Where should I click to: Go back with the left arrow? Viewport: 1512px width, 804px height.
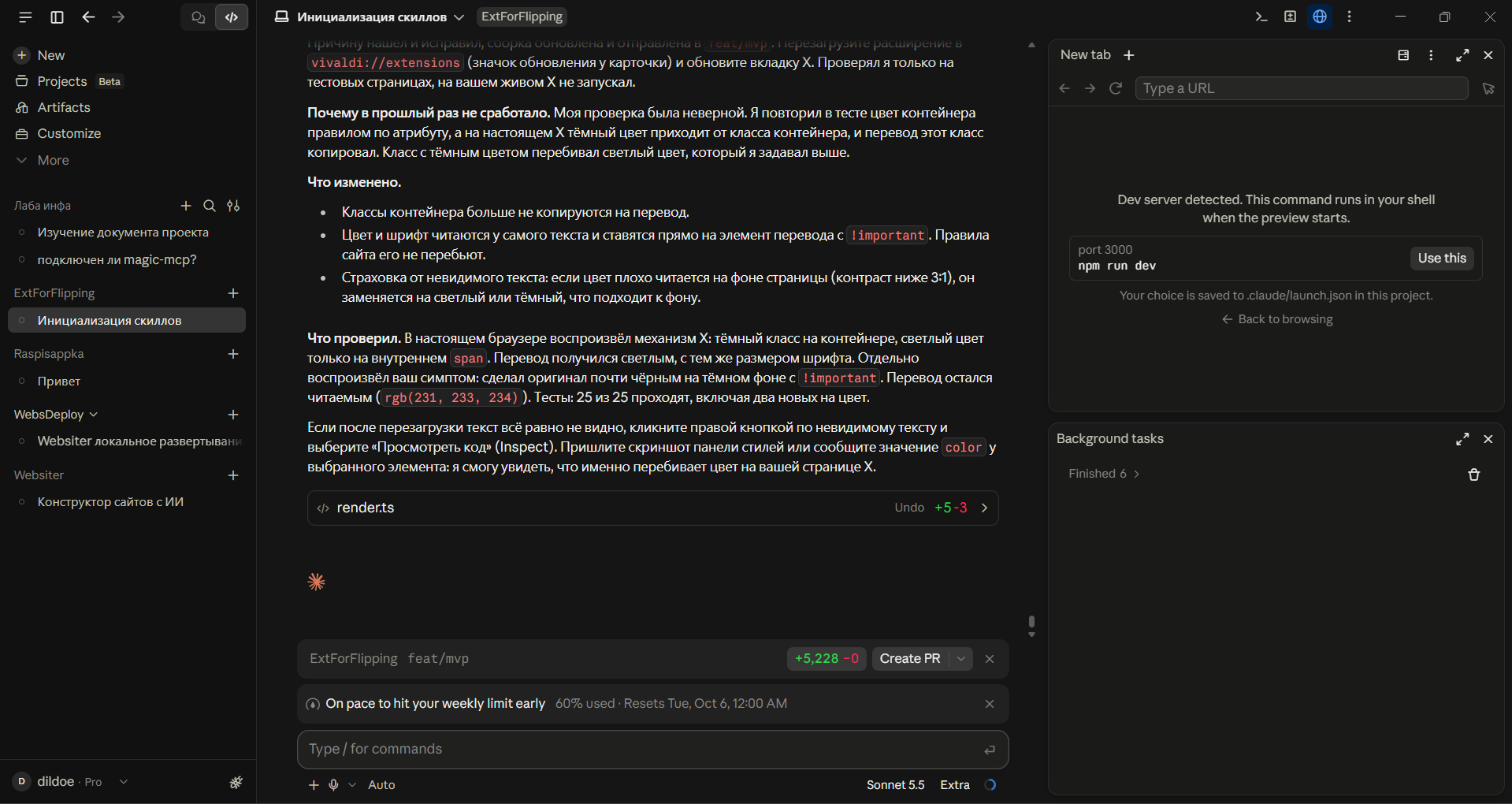(x=88, y=17)
